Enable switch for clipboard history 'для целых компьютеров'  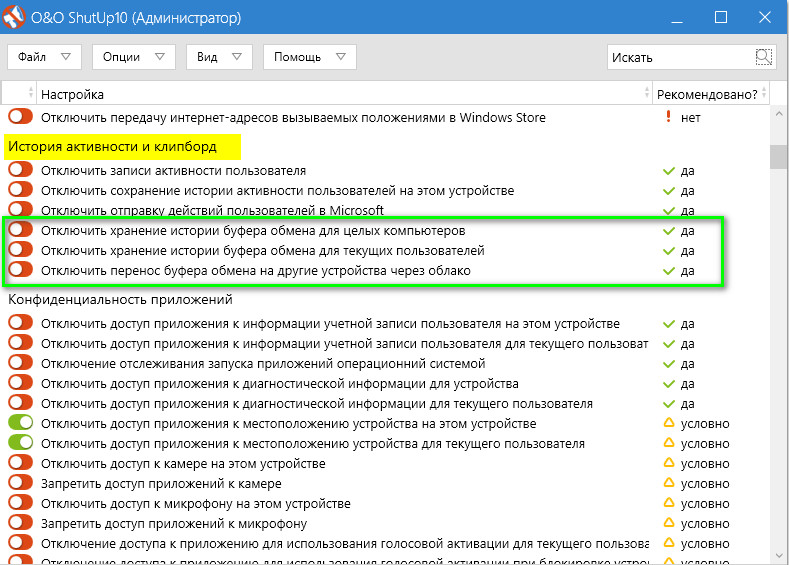click(21, 229)
